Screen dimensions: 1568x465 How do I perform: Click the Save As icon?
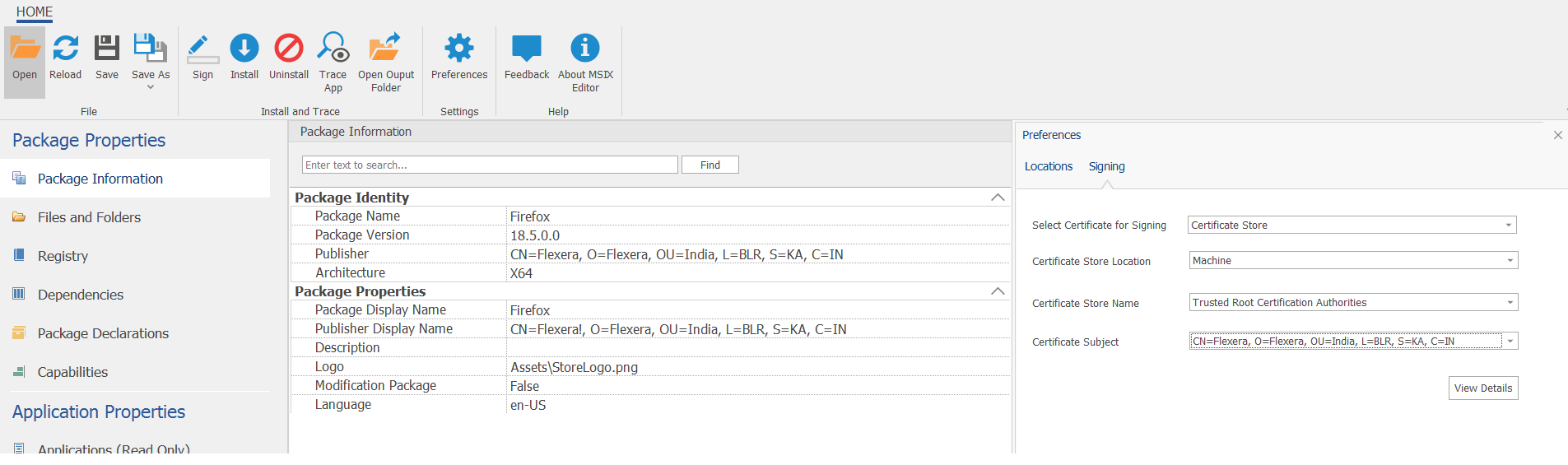151,48
